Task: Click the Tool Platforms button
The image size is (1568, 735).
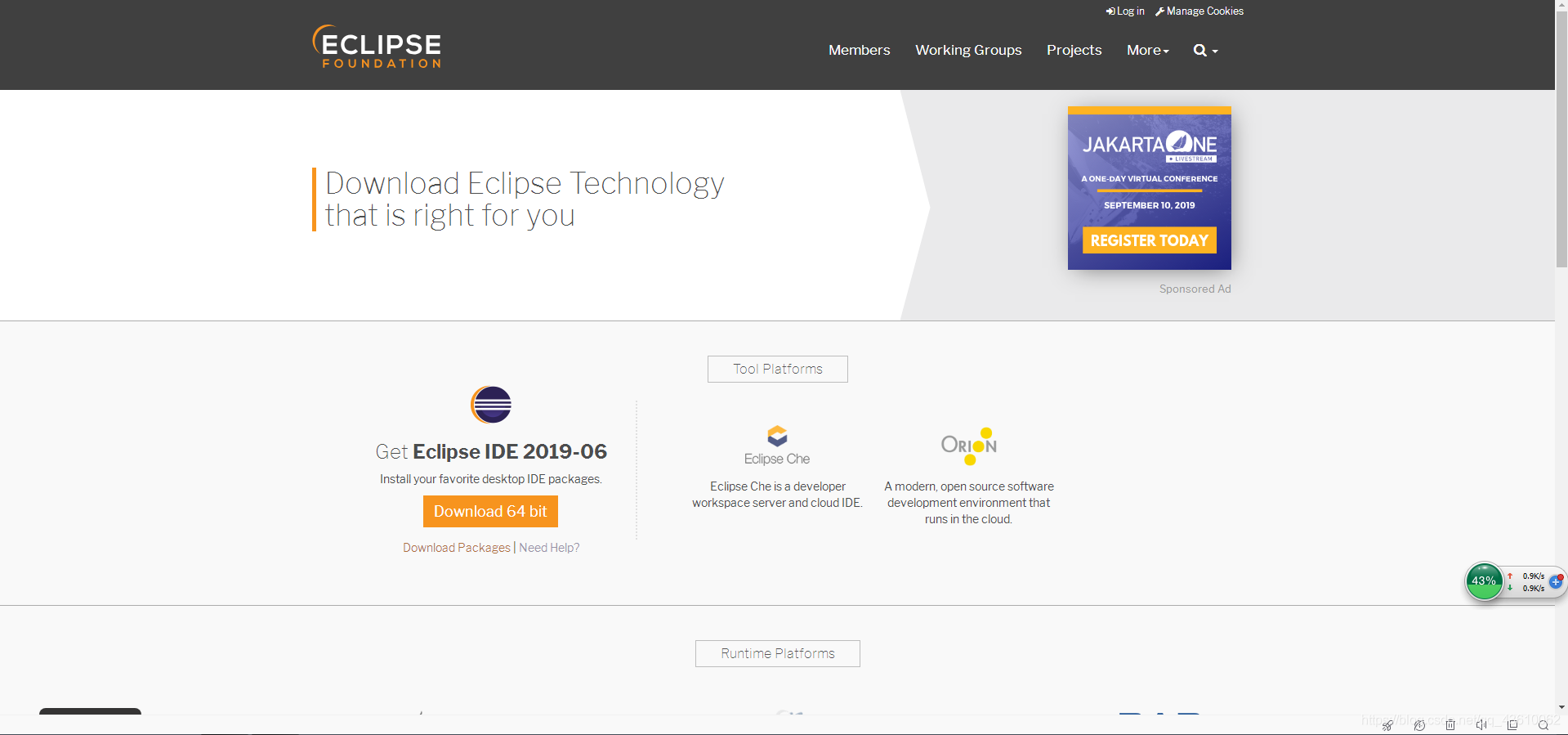Action: [x=778, y=369]
